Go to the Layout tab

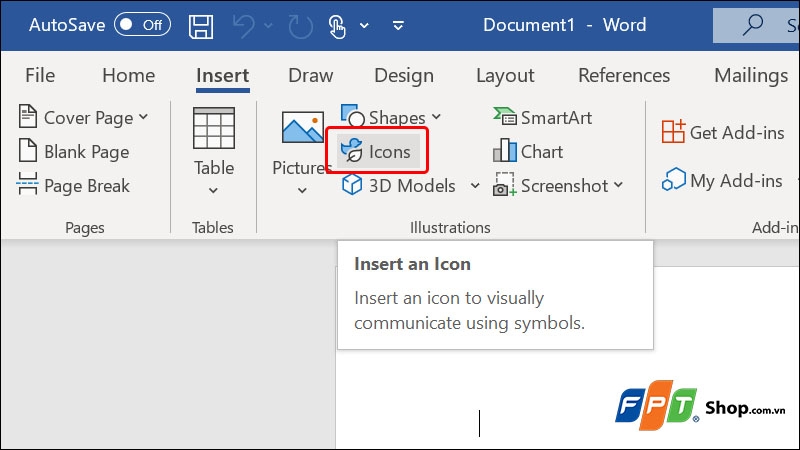point(505,76)
